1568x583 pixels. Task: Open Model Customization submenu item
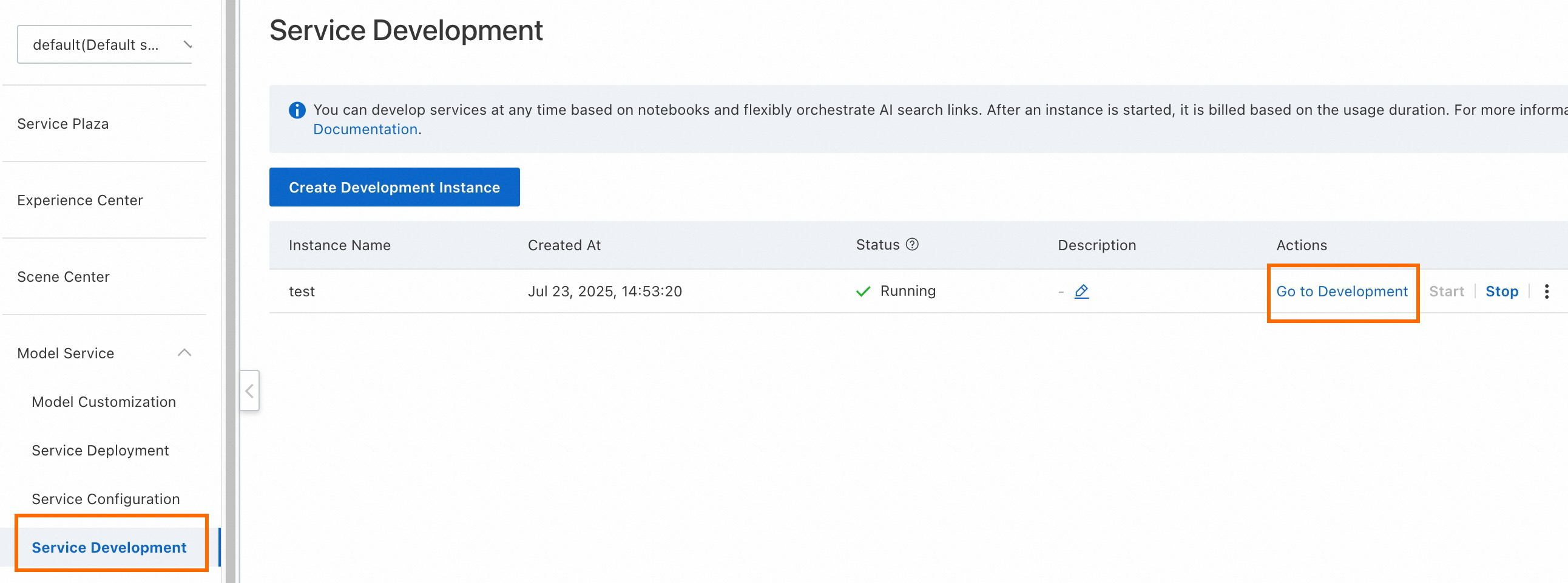[104, 401]
